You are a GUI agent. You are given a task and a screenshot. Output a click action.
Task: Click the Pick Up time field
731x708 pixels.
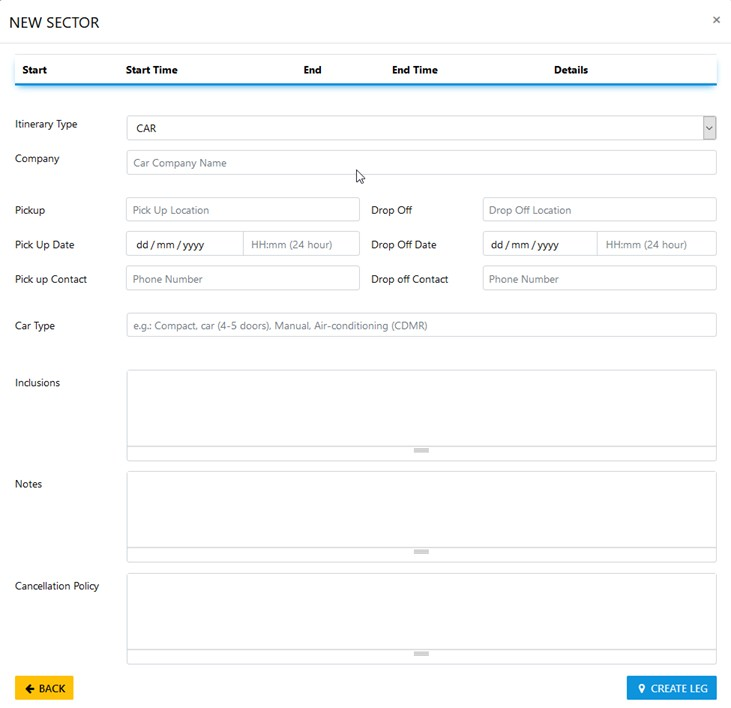click(301, 244)
